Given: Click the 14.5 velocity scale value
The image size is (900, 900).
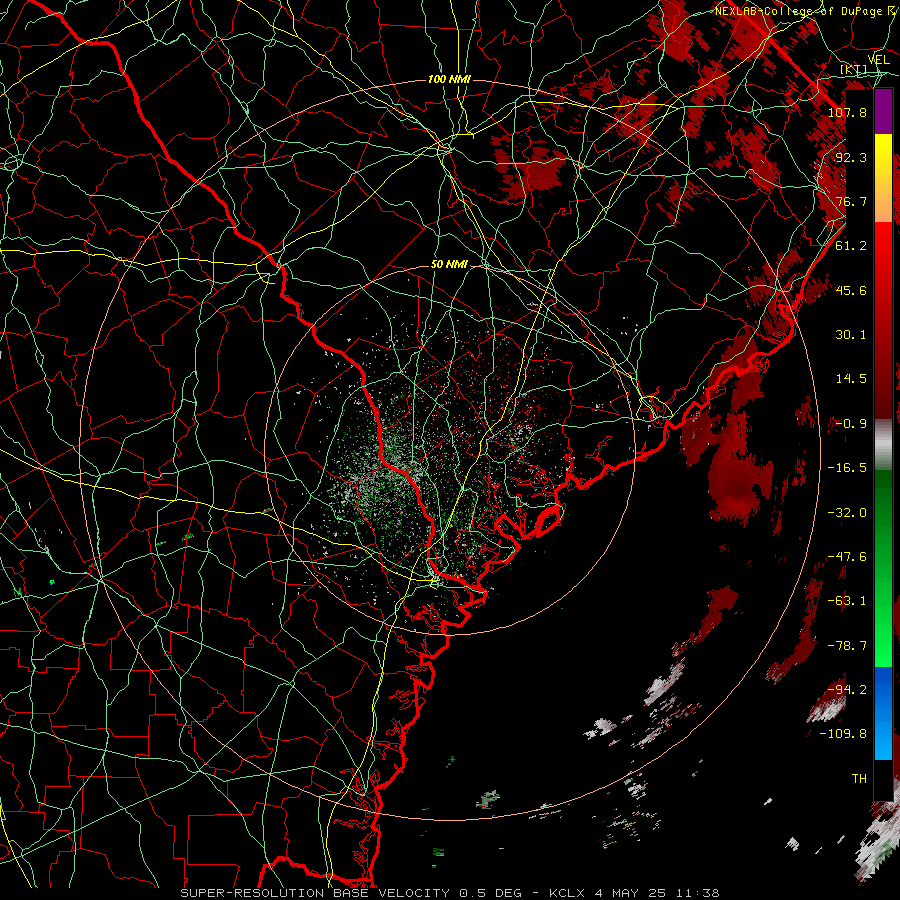Looking at the screenshot, I should (851, 379).
